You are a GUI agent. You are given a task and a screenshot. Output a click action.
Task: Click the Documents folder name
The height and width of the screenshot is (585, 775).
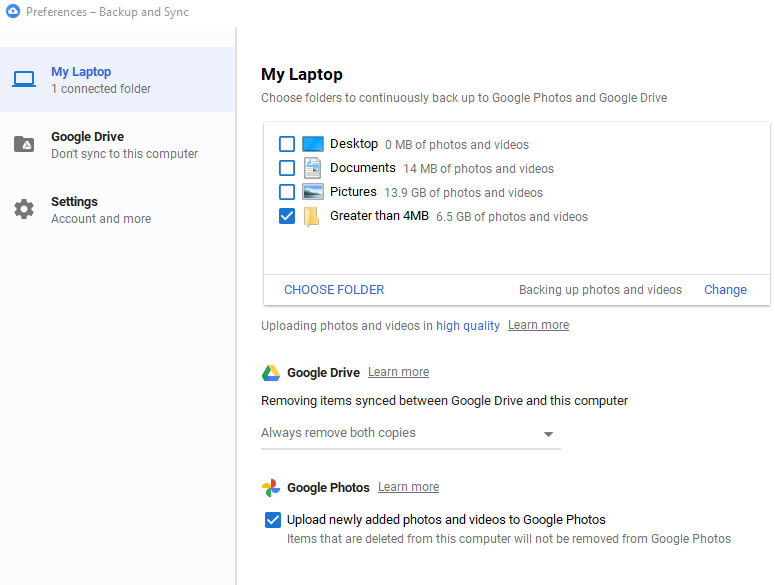point(363,168)
